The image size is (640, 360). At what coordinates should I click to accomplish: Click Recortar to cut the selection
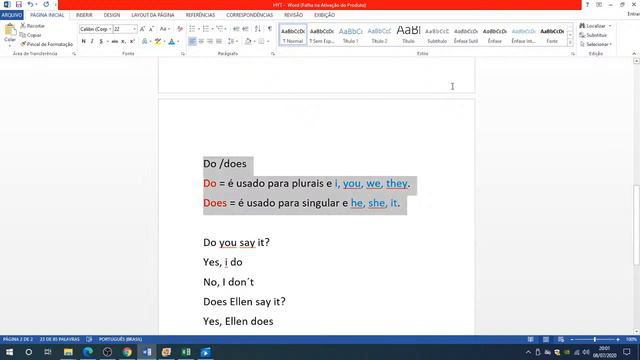click(33, 26)
